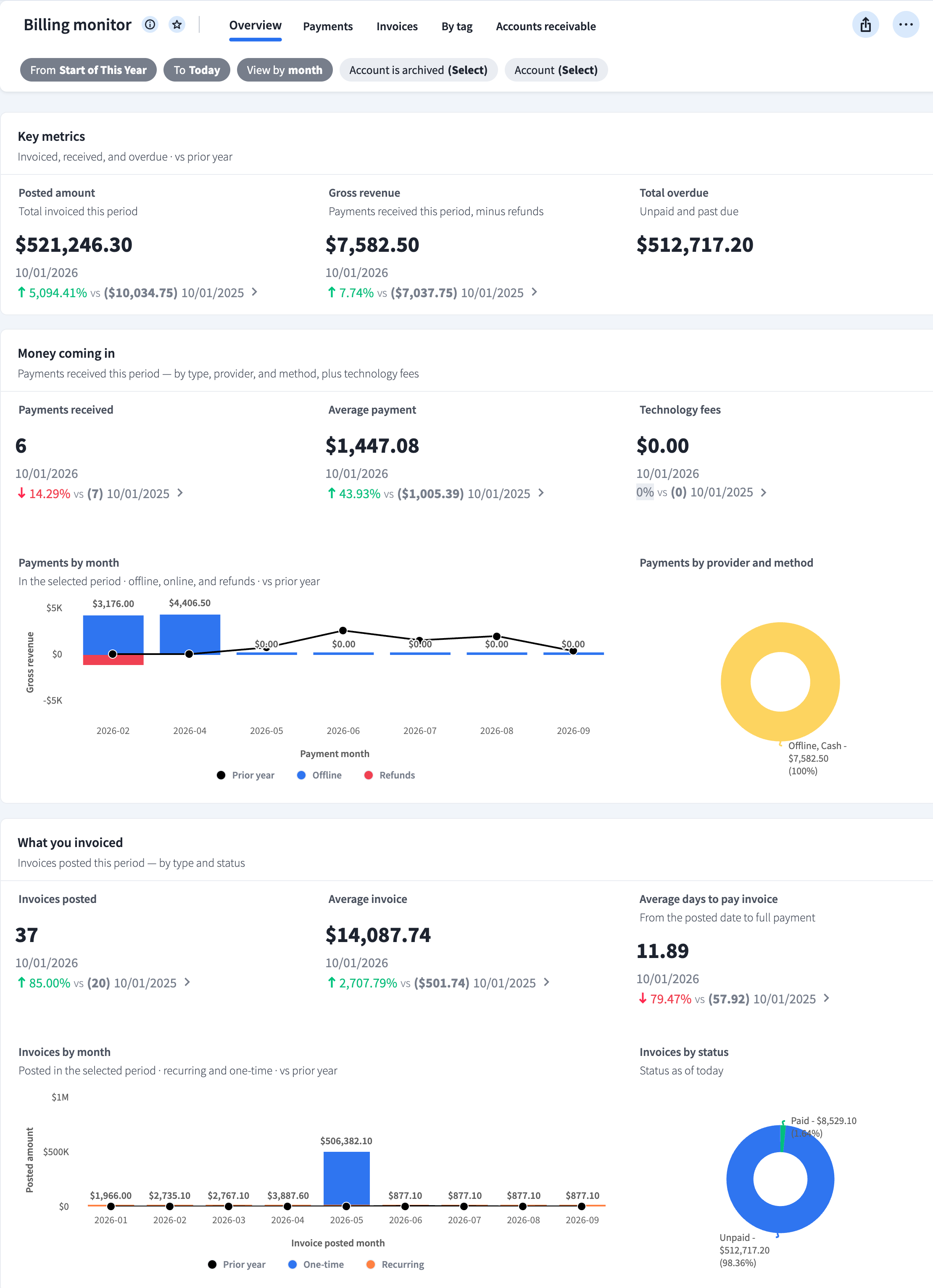Open Invoices posted comparison chevron arrow
This screenshot has width=933, height=1288.
point(187,982)
